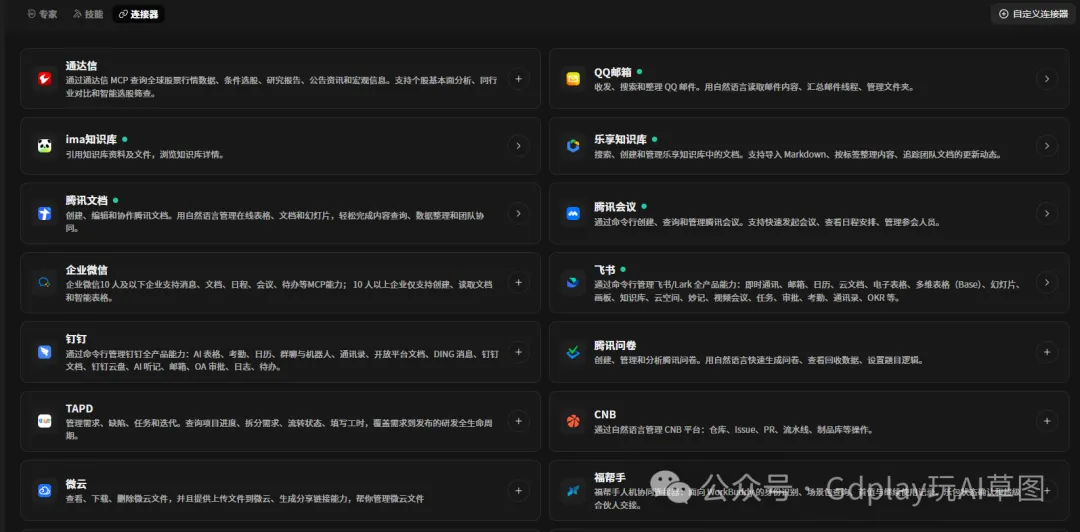This screenshot has height=532, width=1080.
Task: Click the CNB orange logo icon
Action: 573,421
